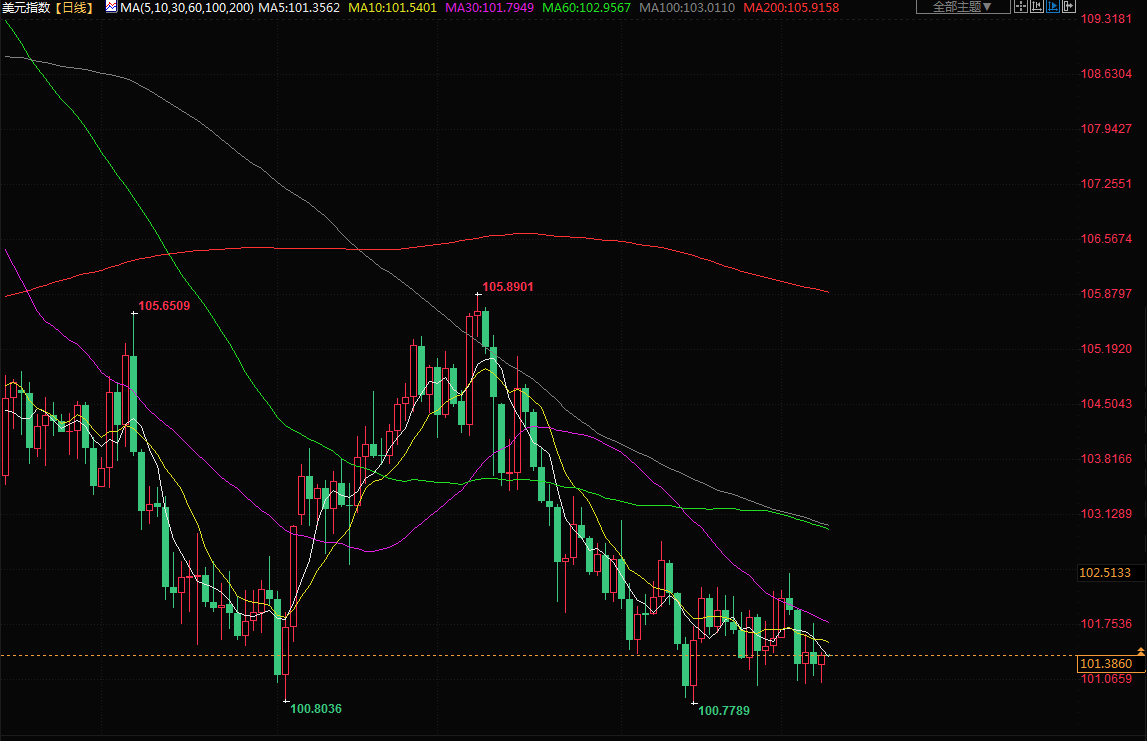Click the MA5:101.3562 value label
The height and width of the screenshot is (741, 1147).
point(299,7)
